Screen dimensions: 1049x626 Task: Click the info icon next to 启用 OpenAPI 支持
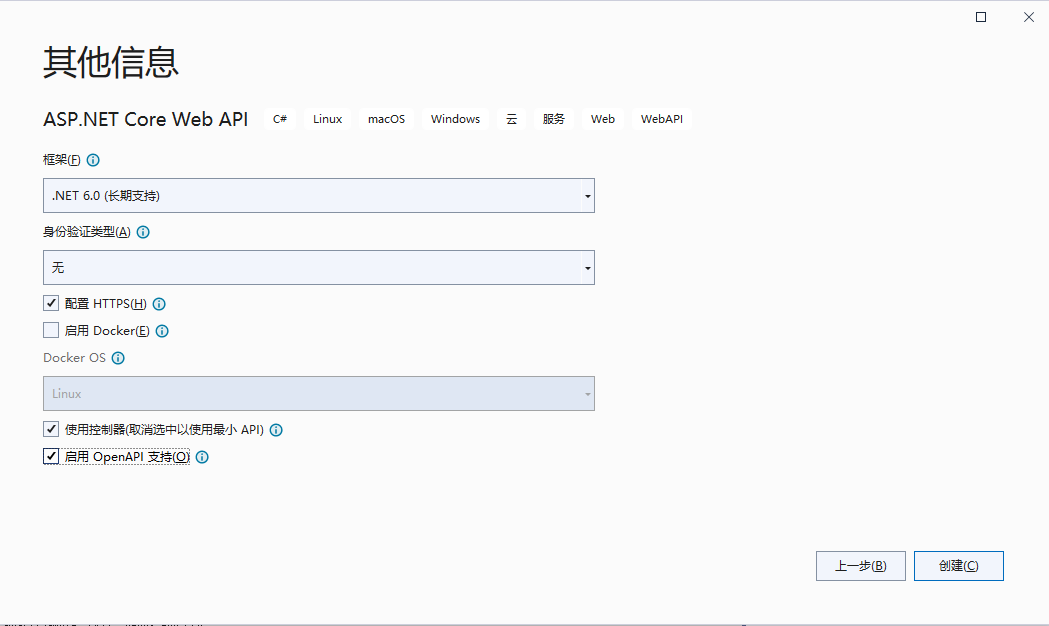(202, 457)
